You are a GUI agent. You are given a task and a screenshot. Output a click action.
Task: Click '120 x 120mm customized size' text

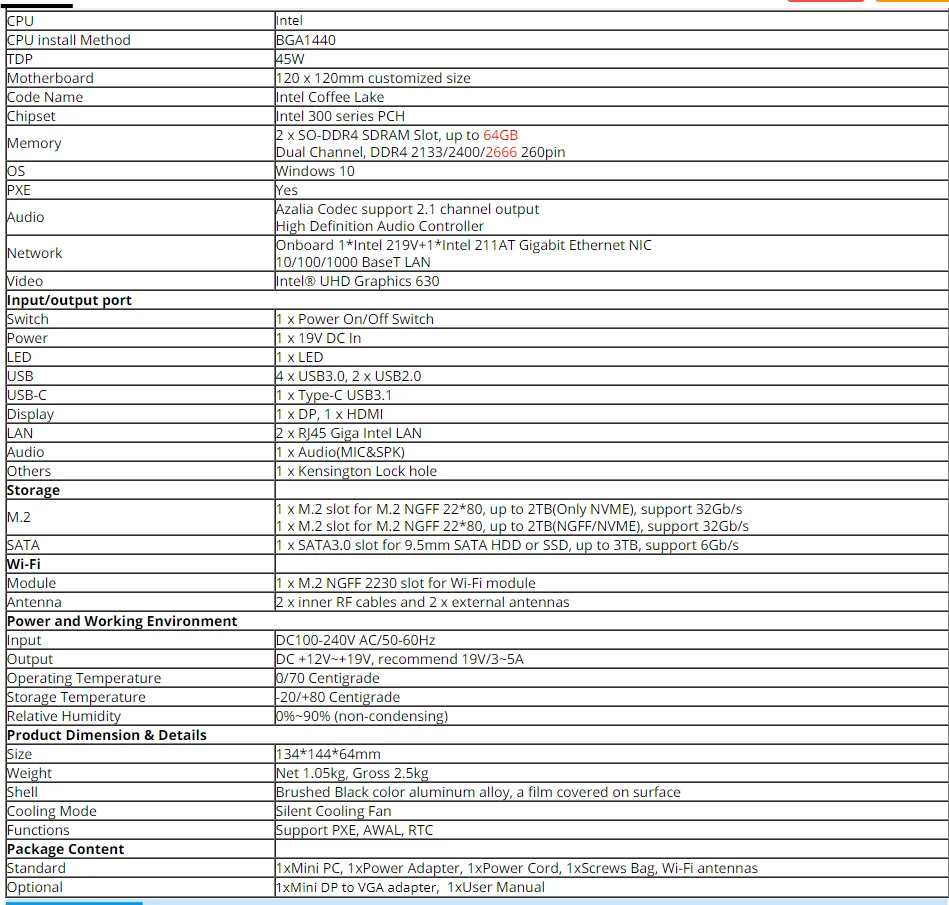coord(373,78)
